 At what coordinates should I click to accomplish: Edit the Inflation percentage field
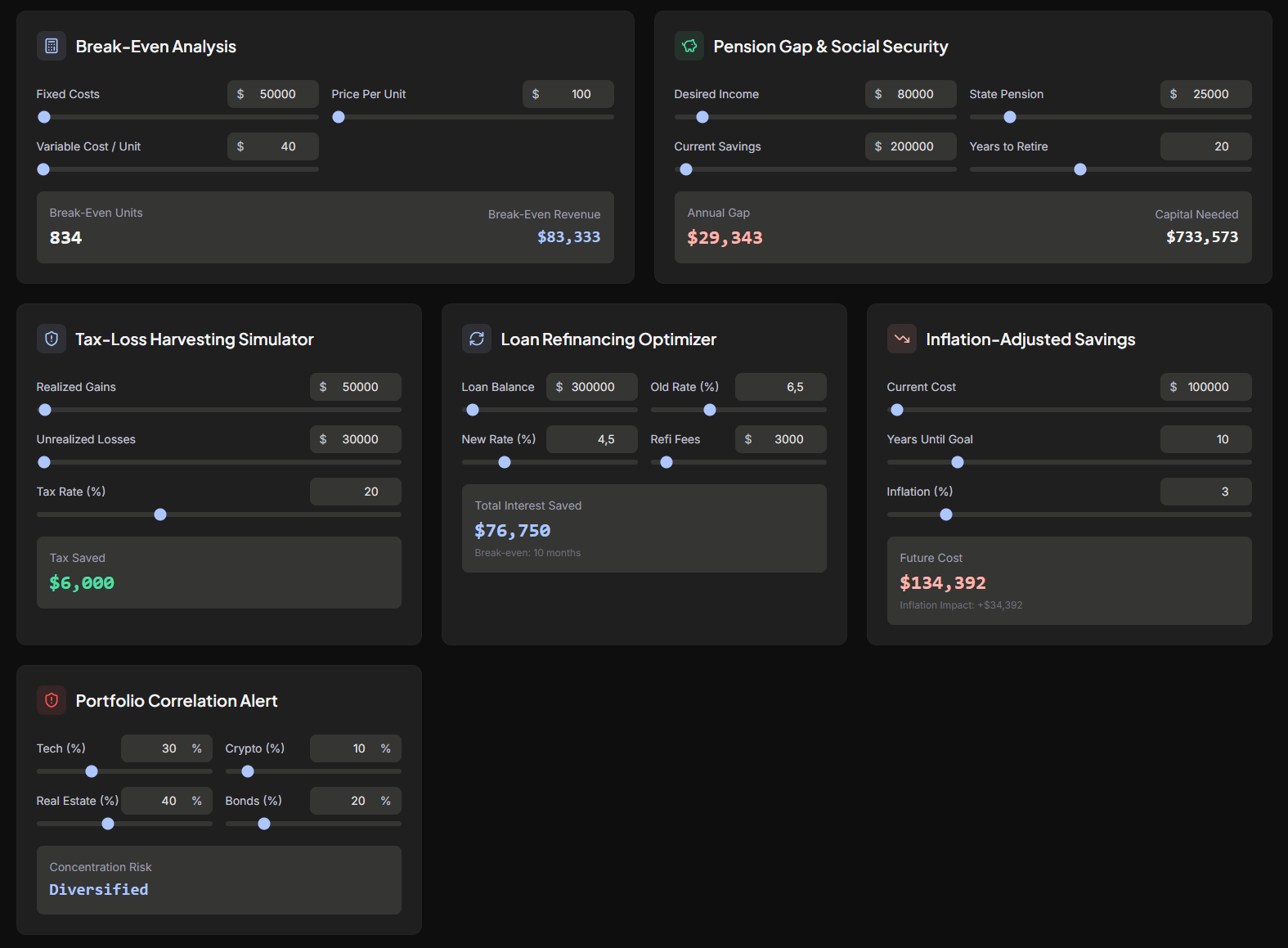pos(1206,492)
